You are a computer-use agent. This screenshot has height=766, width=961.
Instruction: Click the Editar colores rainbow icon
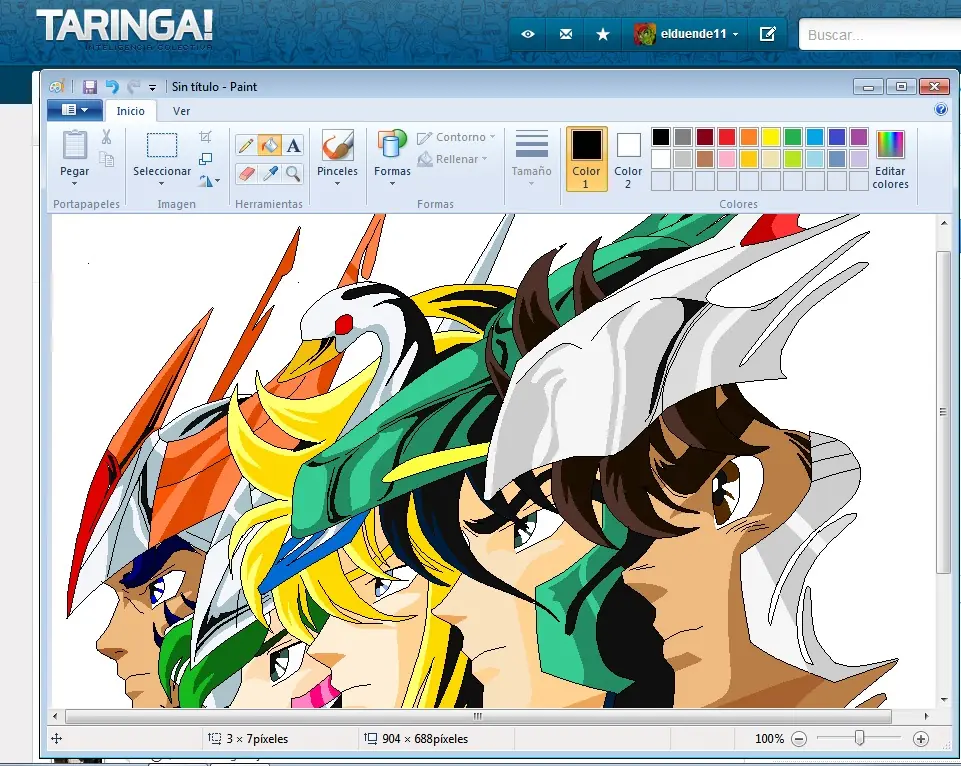tap(890, 145)
